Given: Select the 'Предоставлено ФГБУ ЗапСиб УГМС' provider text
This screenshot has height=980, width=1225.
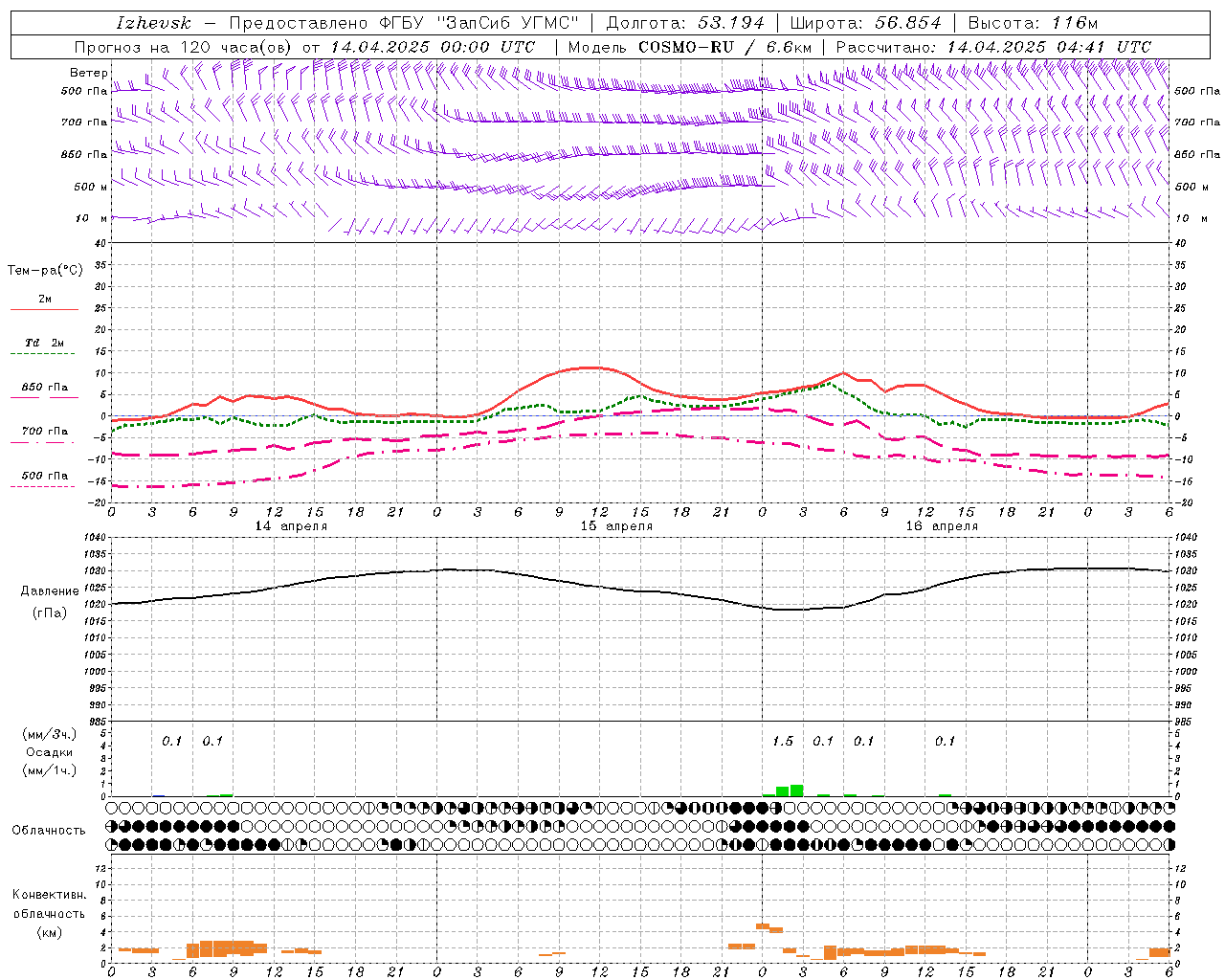Looking at the screenshot, I should pos(404,23).
